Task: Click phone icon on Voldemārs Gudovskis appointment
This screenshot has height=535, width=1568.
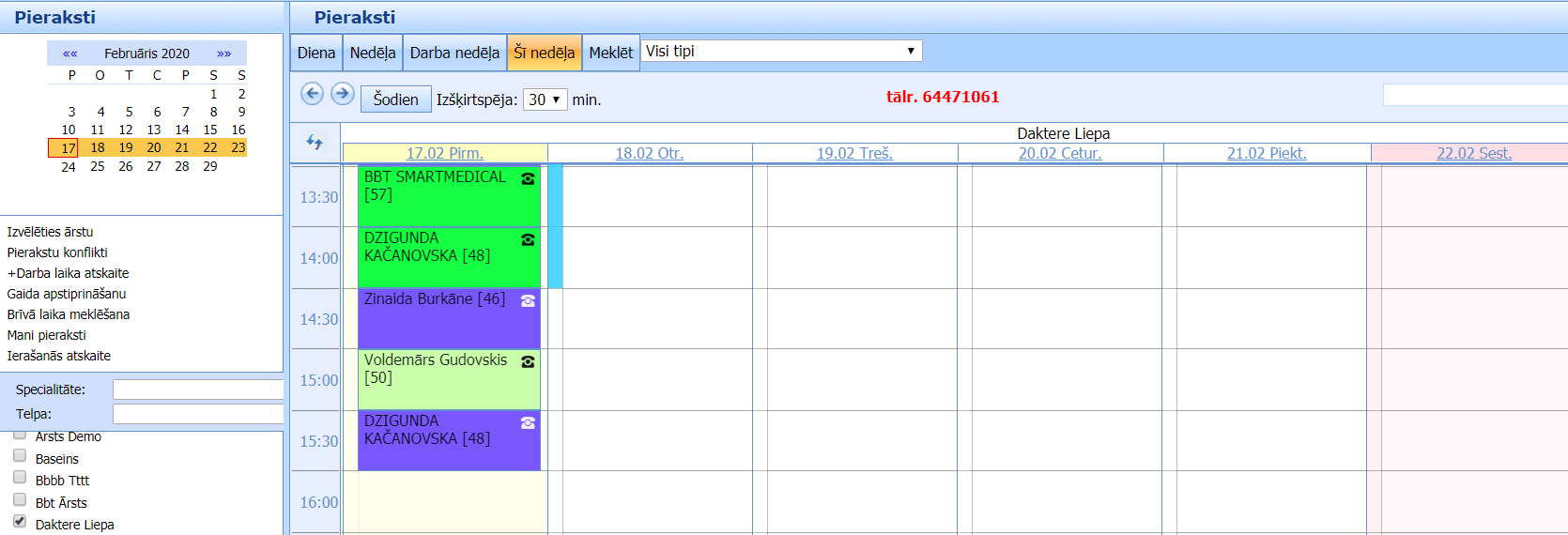Action: pos(528,361)
